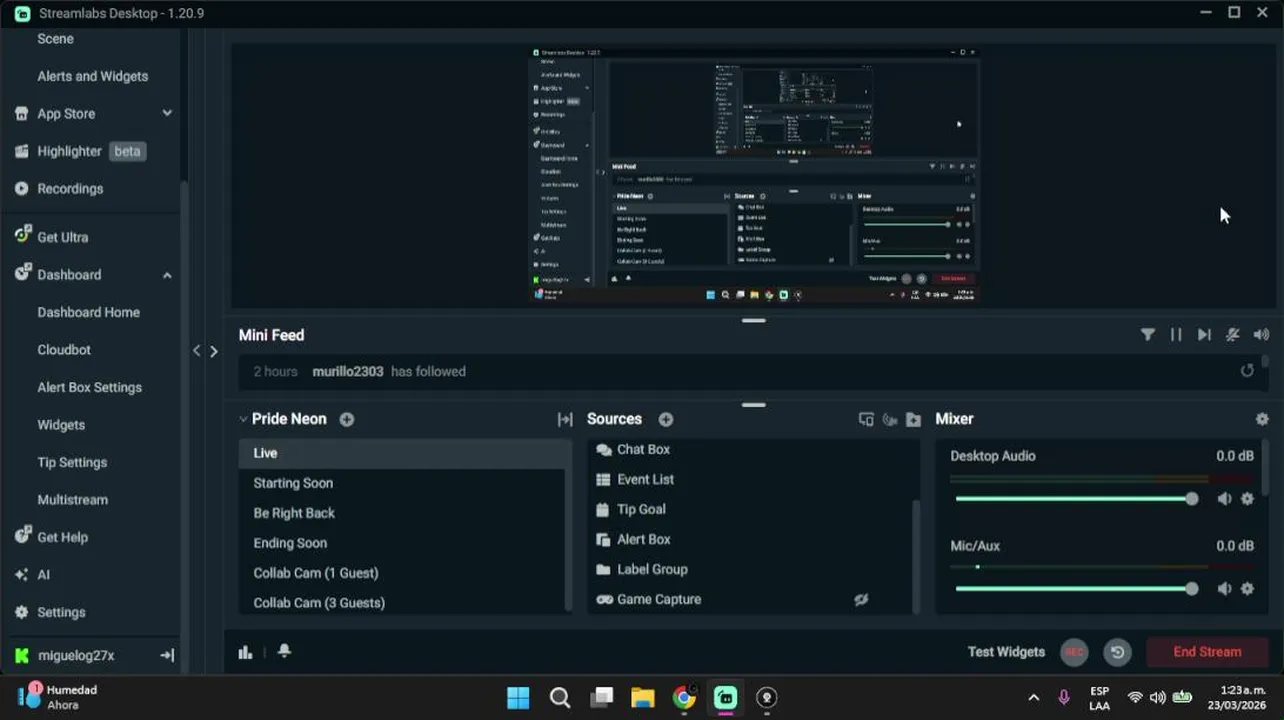Add a source folder icon

point(913,420)
